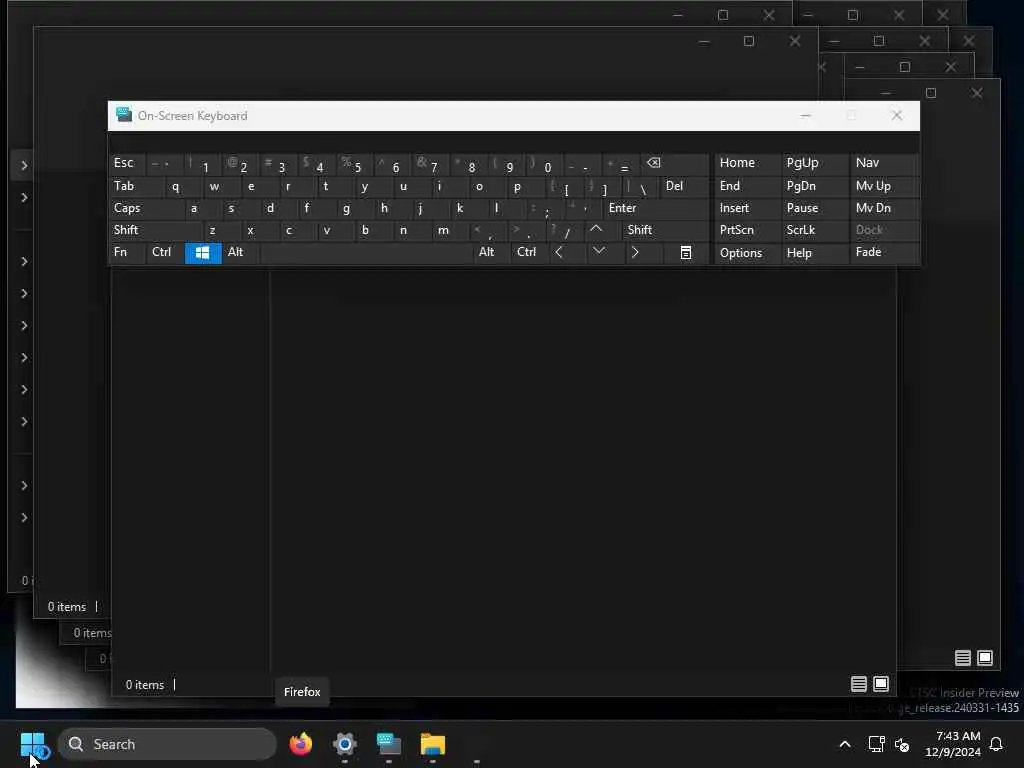This screenshot has width=1024, height=768.
Task: Minimize the On-Screen Keyboard window
Action: (x=805, y=116)
